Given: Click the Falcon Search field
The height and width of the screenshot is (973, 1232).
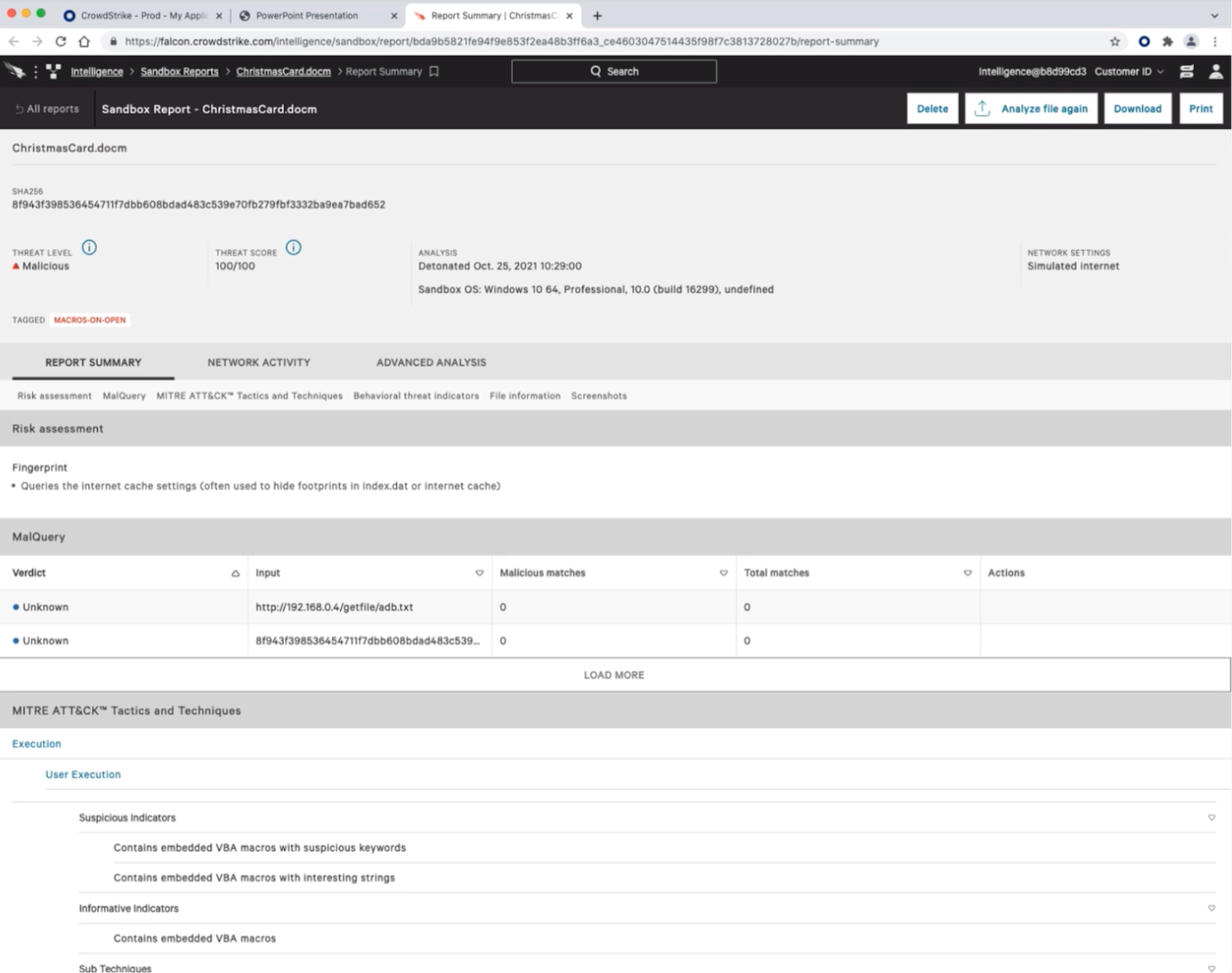Looking at the screenshot, I should [614, 71].
